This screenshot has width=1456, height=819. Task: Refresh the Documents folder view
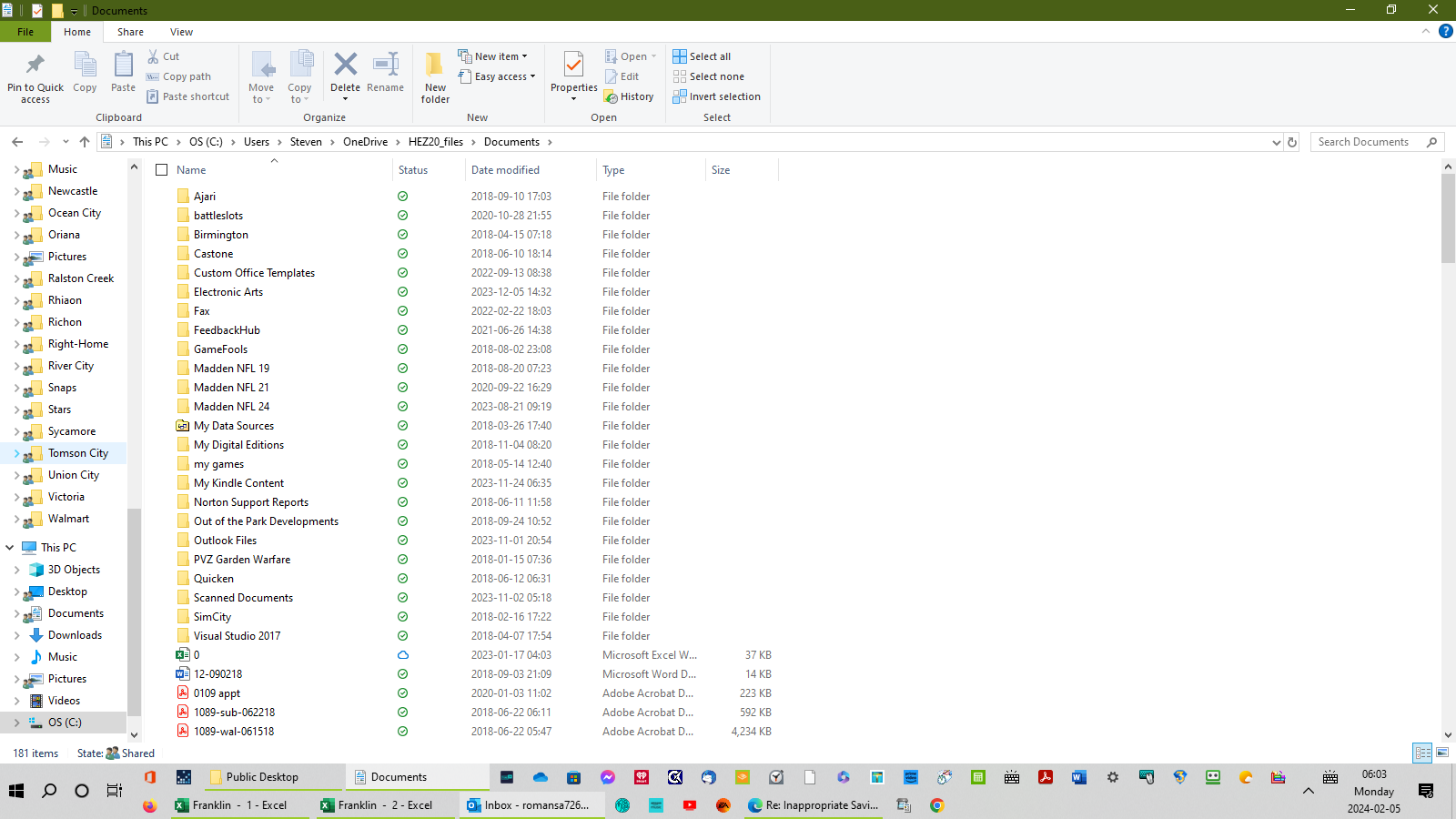(1291, 142)
